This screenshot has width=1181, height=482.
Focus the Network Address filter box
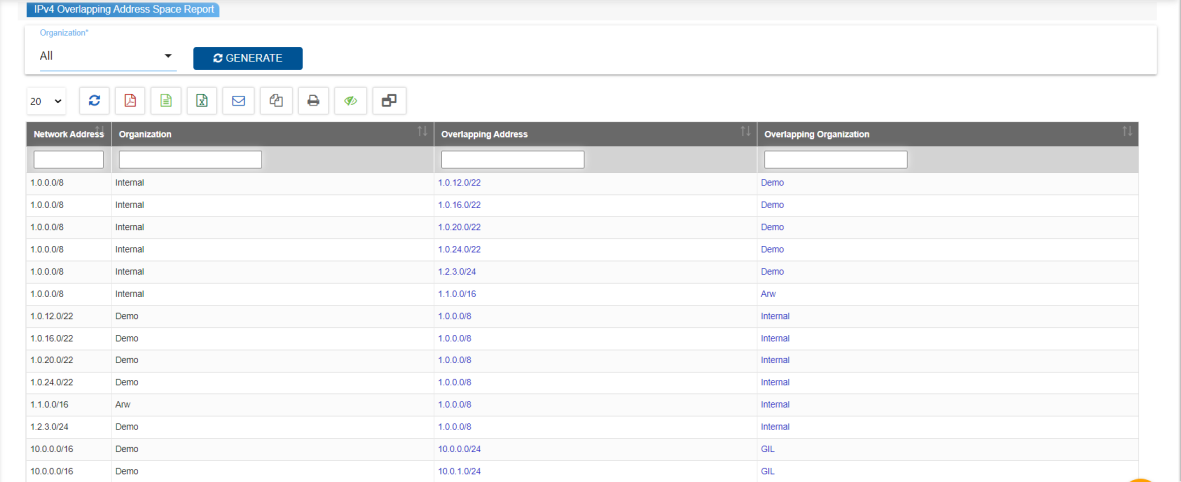click(x=69, y=160)
